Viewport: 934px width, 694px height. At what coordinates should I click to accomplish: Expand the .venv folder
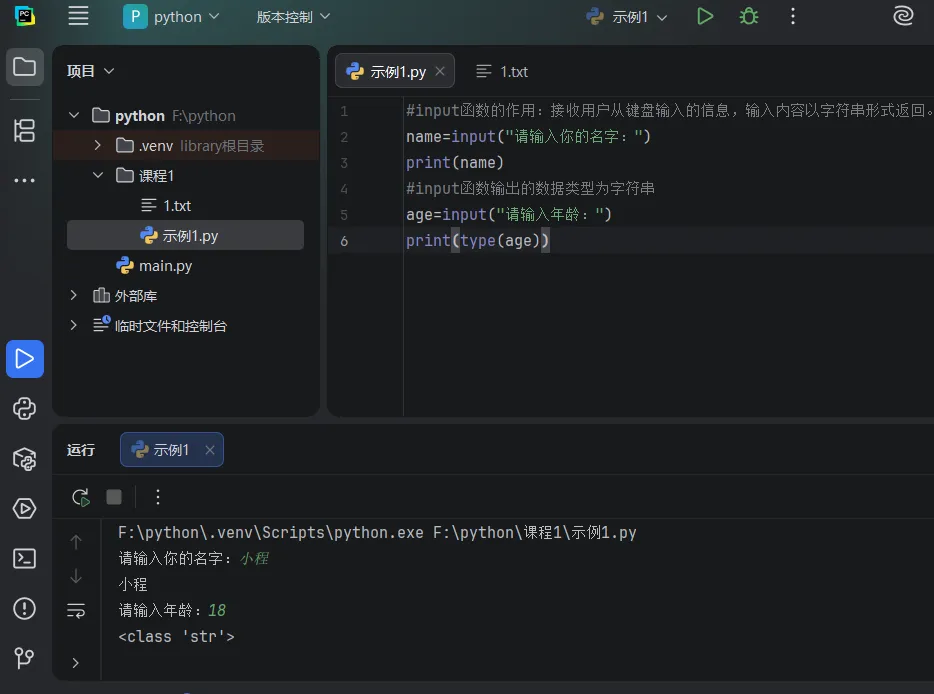98,145
